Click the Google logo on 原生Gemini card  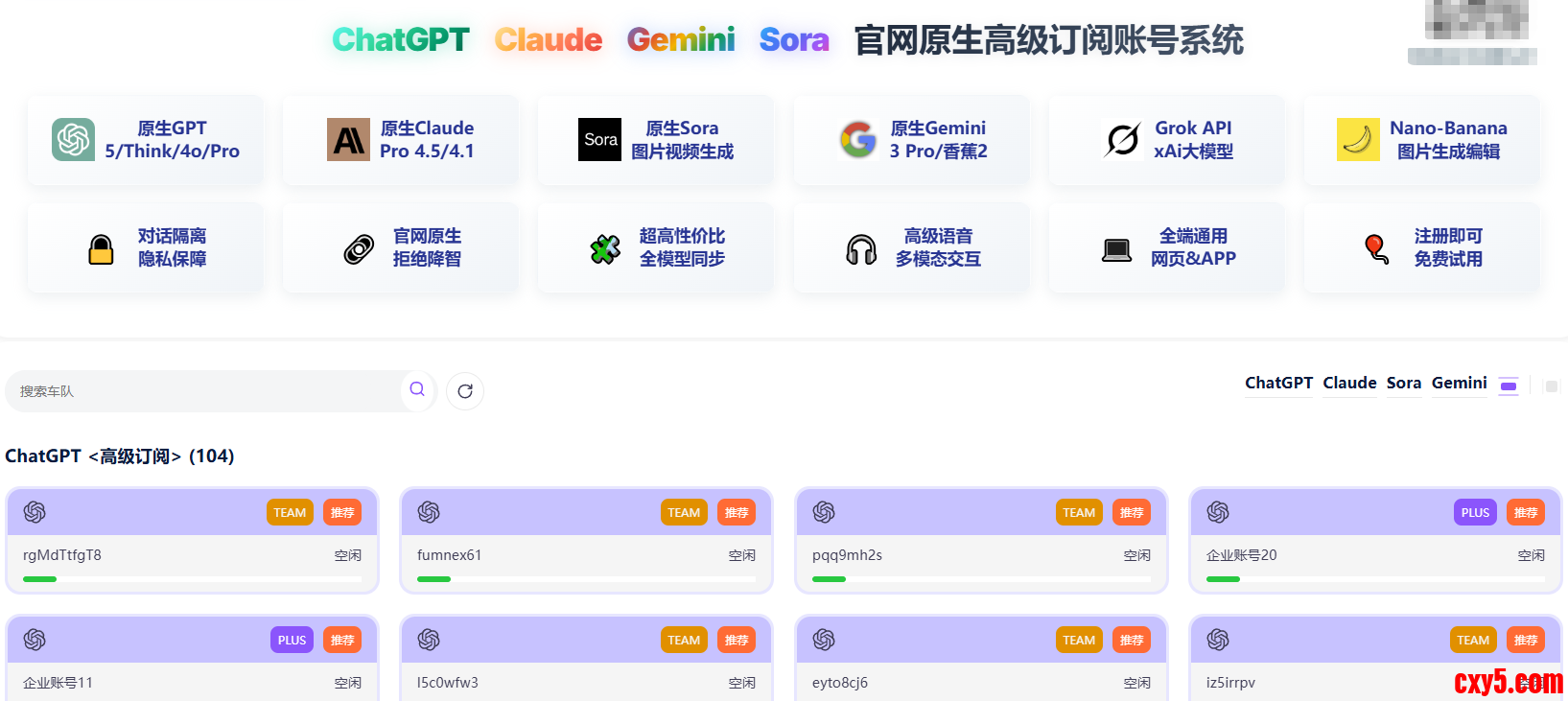858,140
